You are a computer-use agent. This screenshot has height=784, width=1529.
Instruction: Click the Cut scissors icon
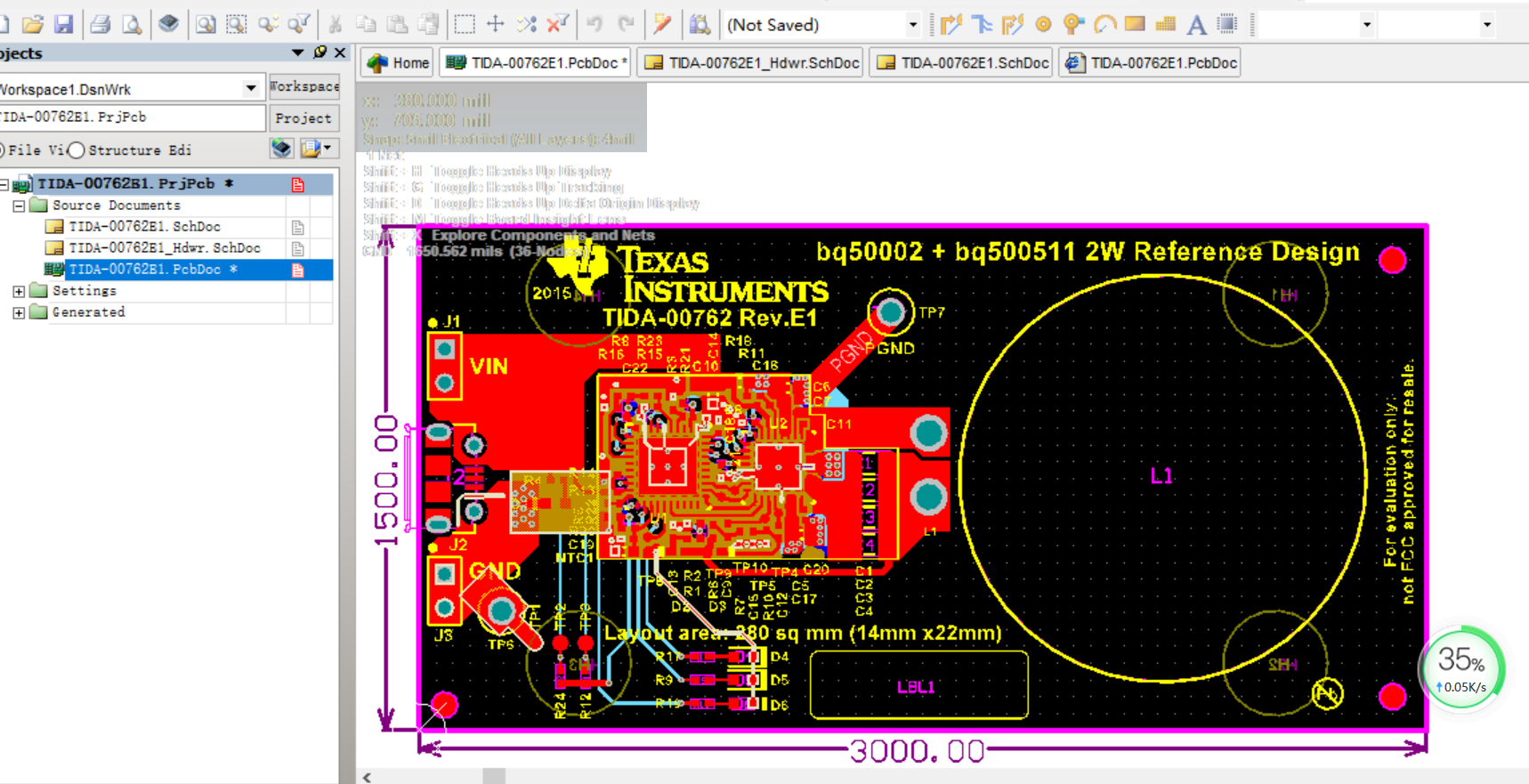point(336,24)
